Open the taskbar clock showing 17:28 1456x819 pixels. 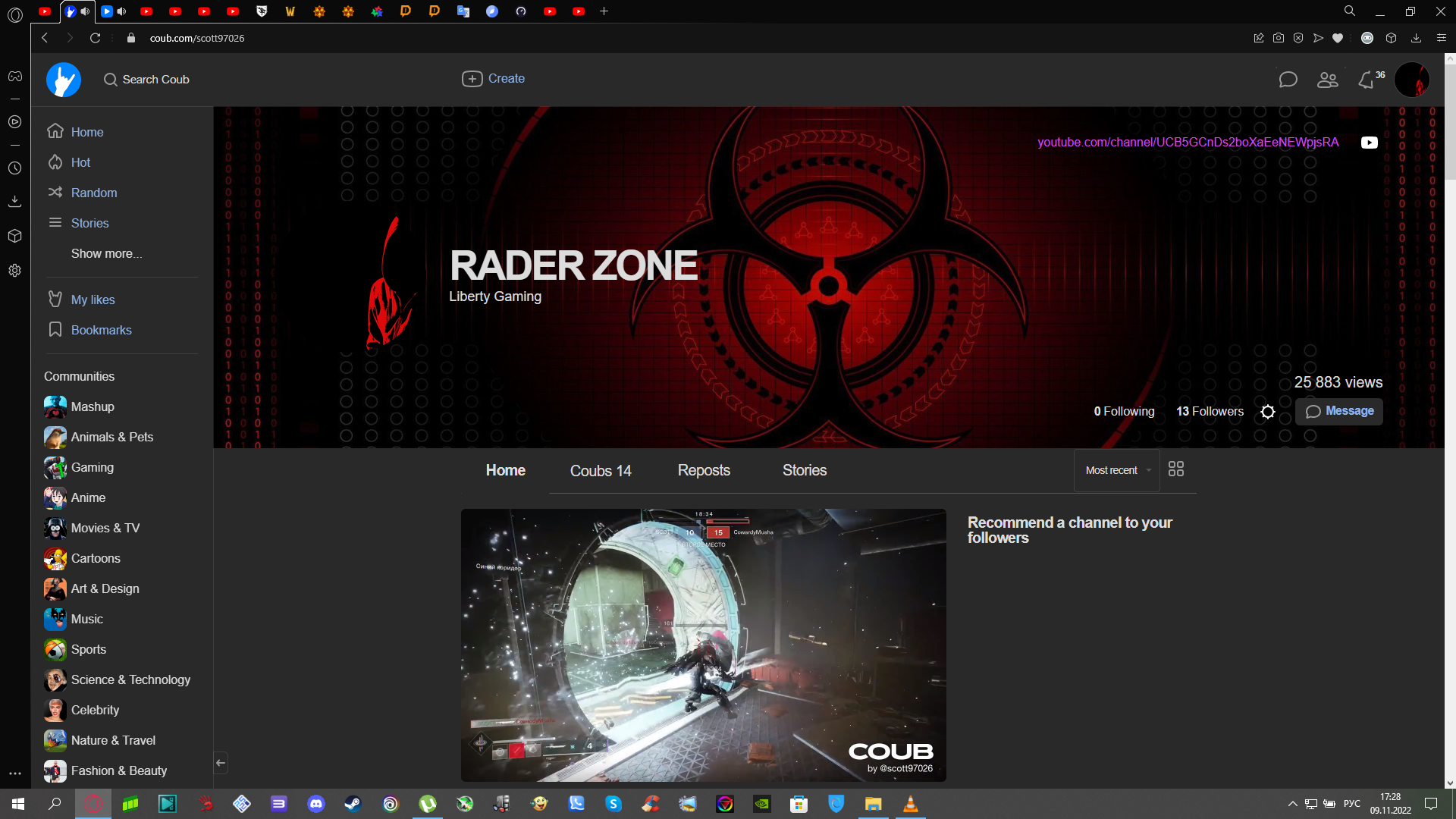click(x=1390, y=804)
